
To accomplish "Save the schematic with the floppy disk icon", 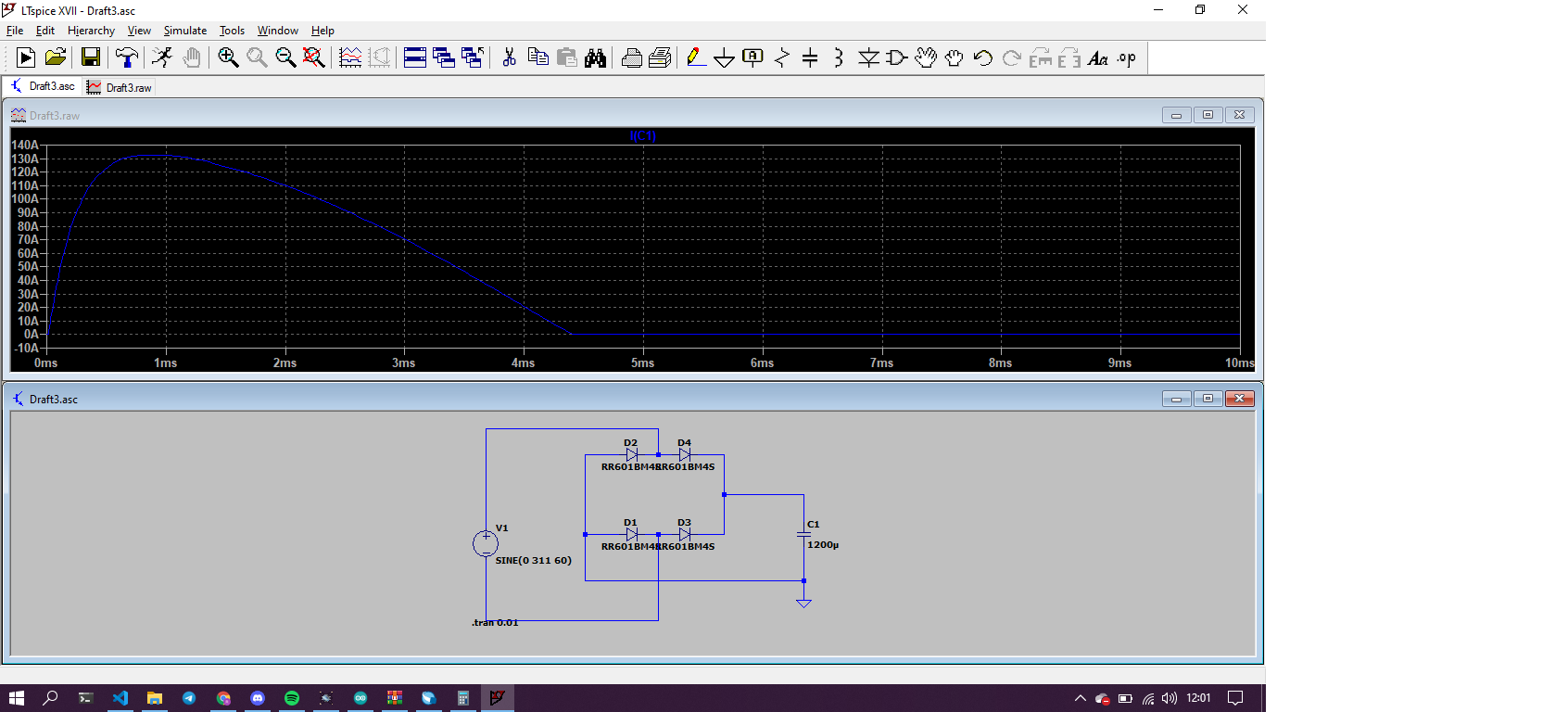I will click(x=90, y=57).
